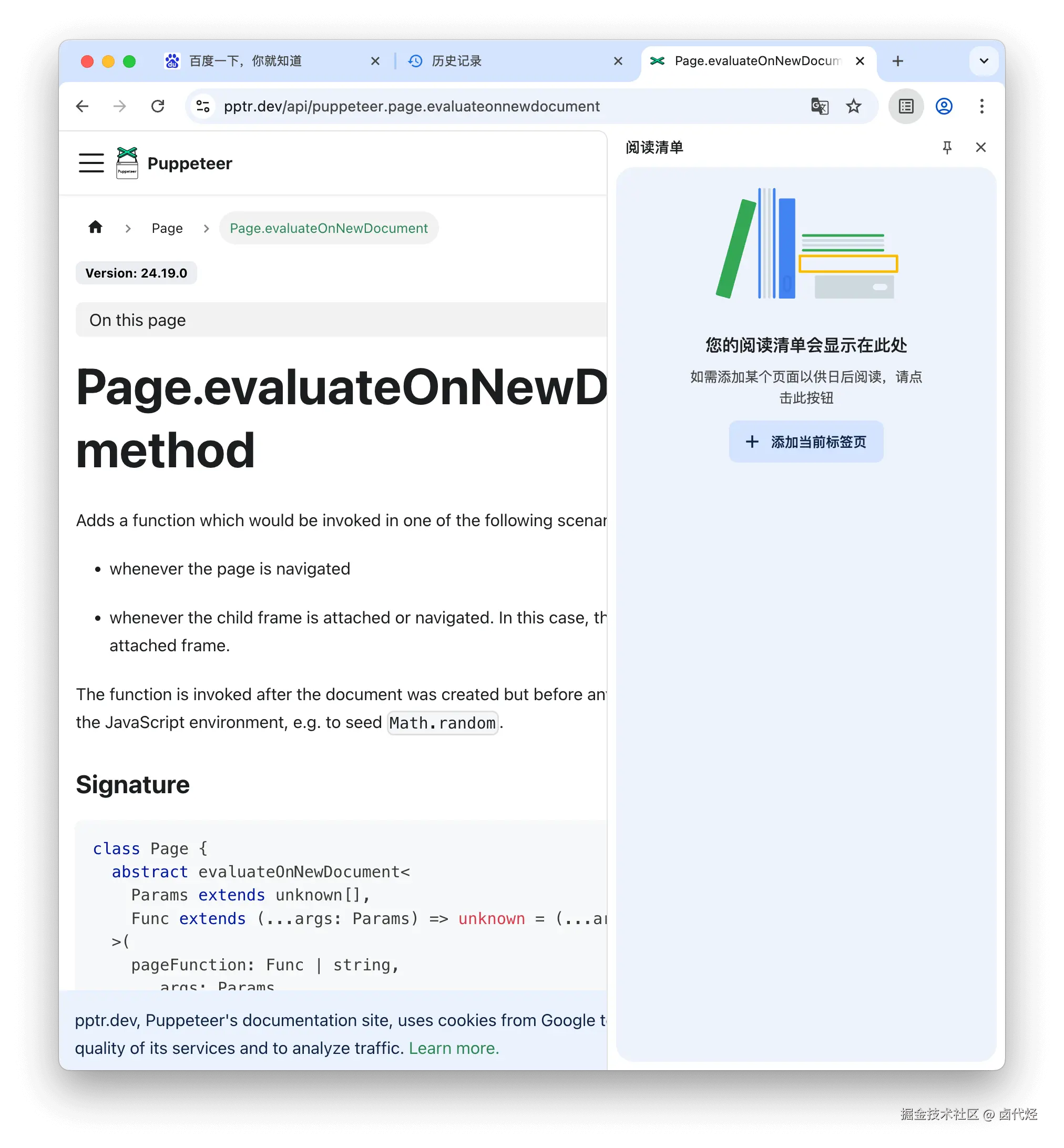The width and height of the screenshot is (1064, 1148).
Task: Open the Chrome three-dot menu
Action: (x=981, y=107)
